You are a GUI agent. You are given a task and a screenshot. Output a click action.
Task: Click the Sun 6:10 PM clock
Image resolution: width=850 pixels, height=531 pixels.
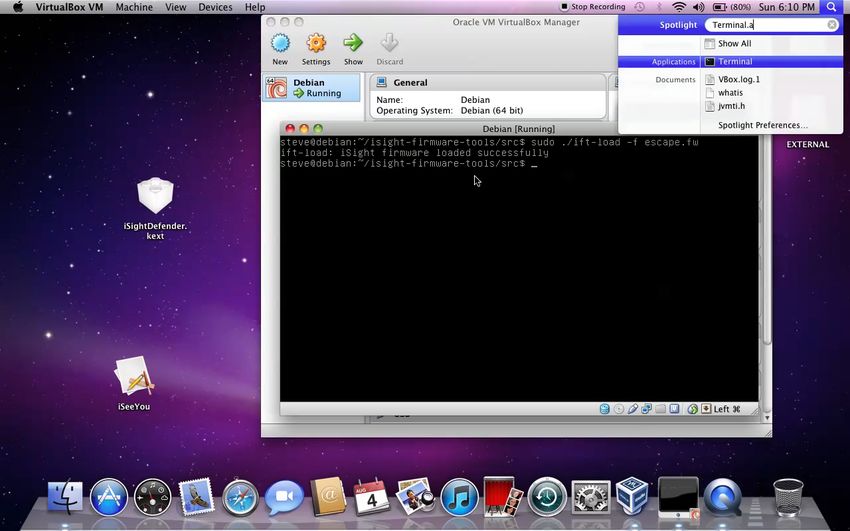pos(787,7)
